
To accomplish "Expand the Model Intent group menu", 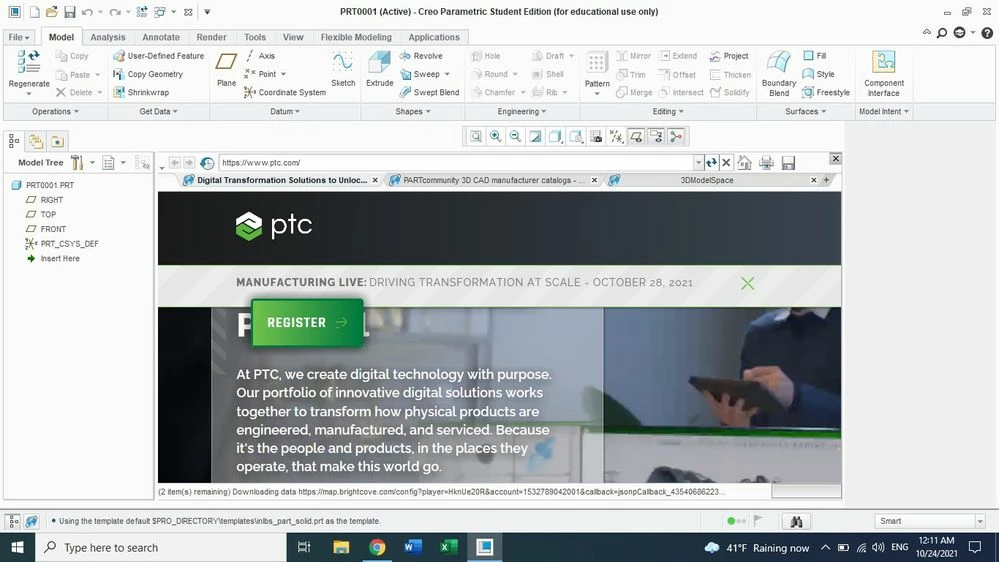I will tap(884, 112).
